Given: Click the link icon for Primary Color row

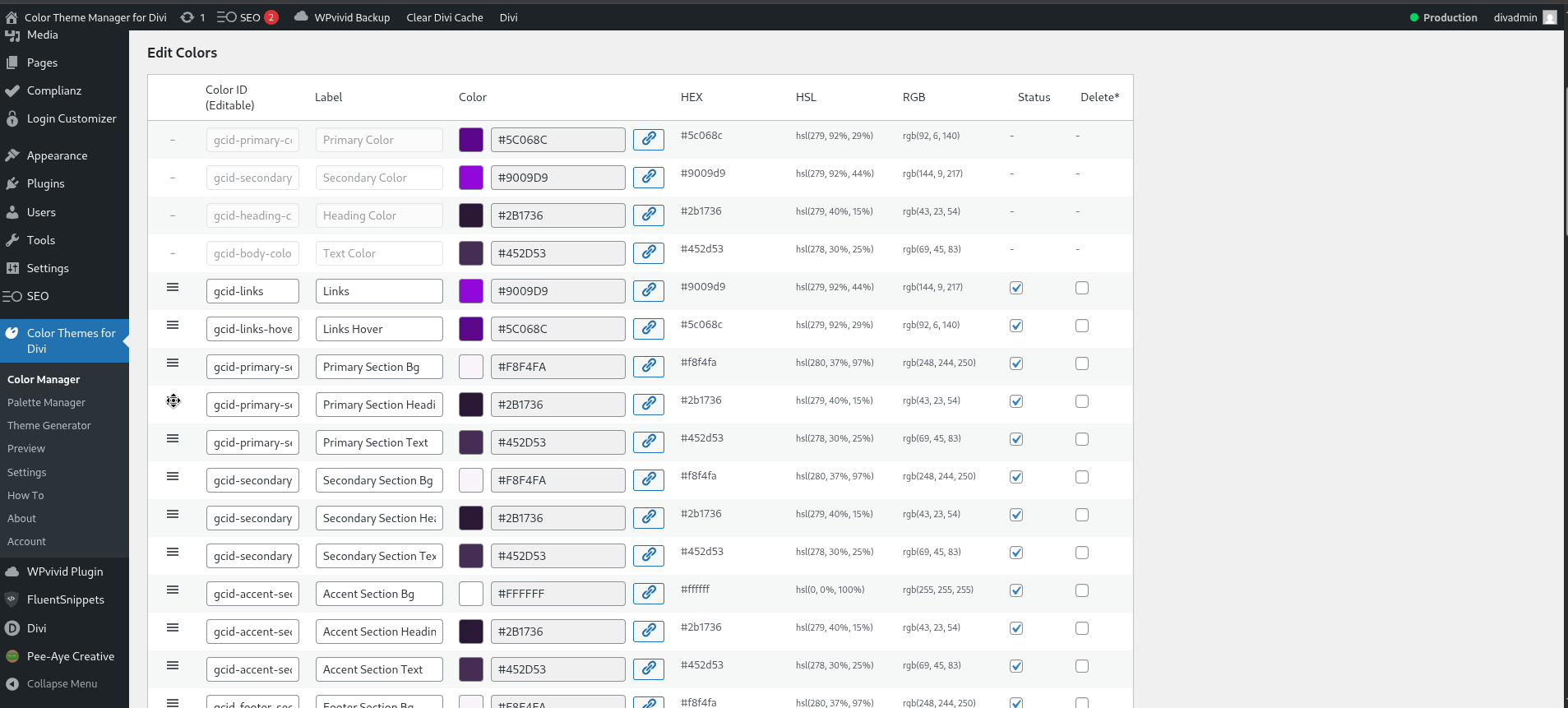Looking at the screenshot, I should pos(649,139).
